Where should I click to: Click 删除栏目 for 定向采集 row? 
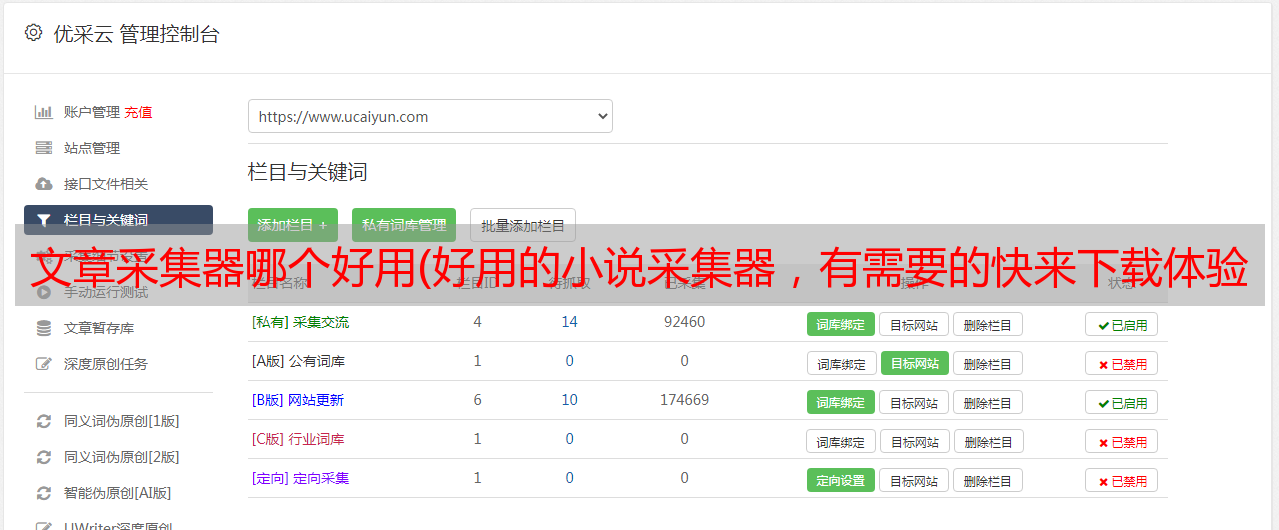[988, 480]
